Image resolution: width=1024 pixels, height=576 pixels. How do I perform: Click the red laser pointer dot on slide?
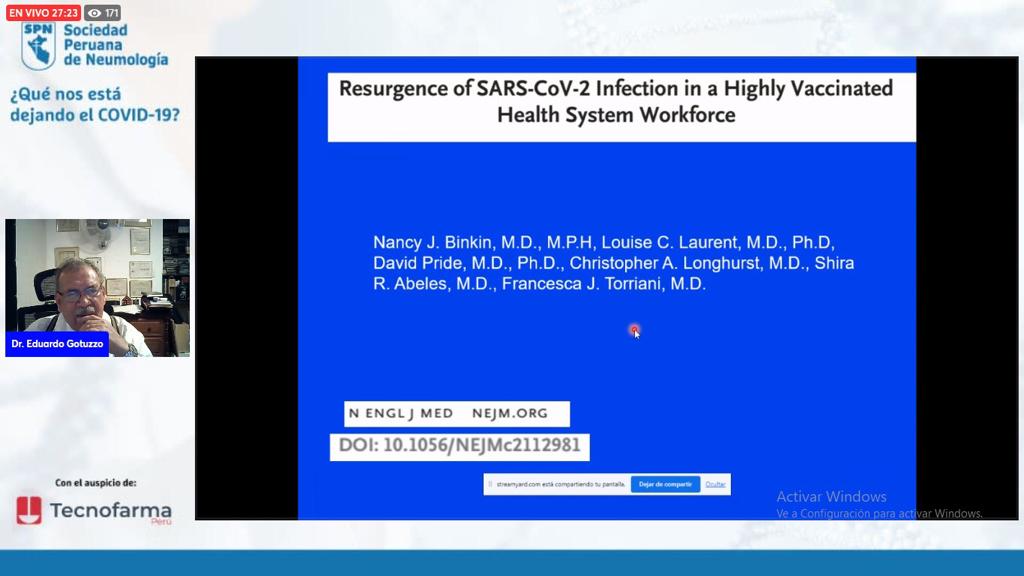tap(634, 329)
